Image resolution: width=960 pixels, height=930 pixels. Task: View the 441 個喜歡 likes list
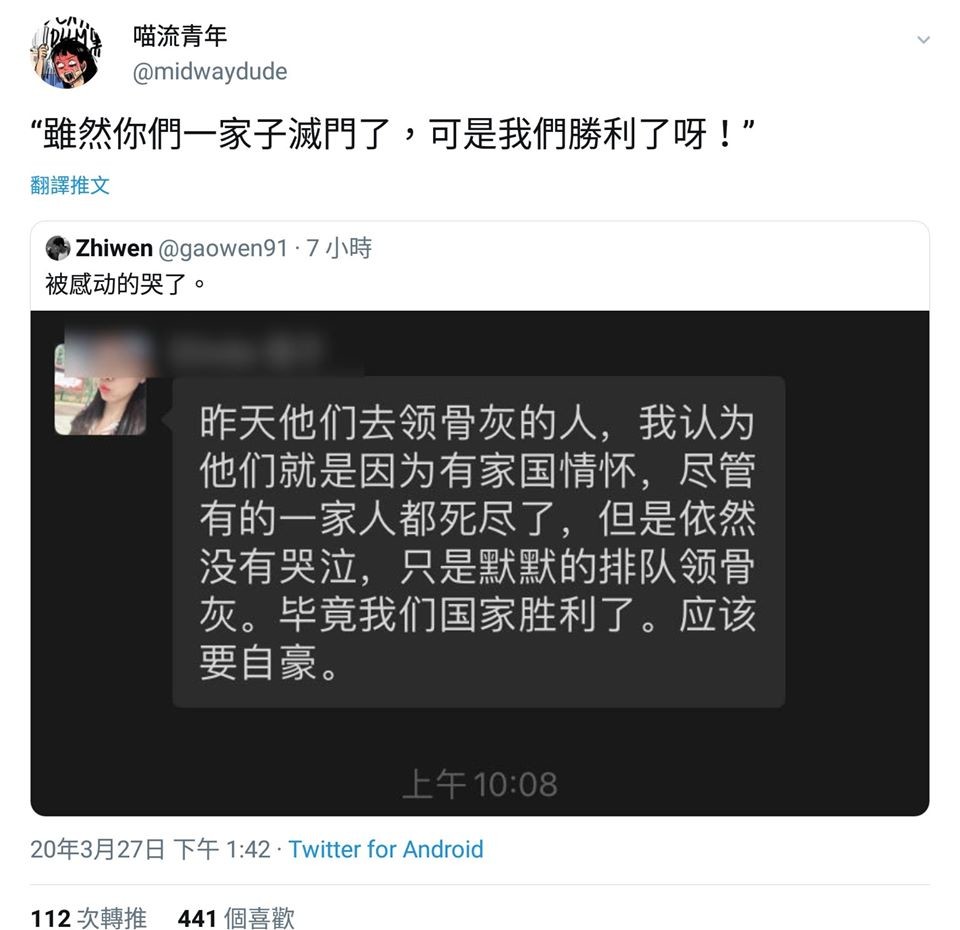(x=236, y=918)
